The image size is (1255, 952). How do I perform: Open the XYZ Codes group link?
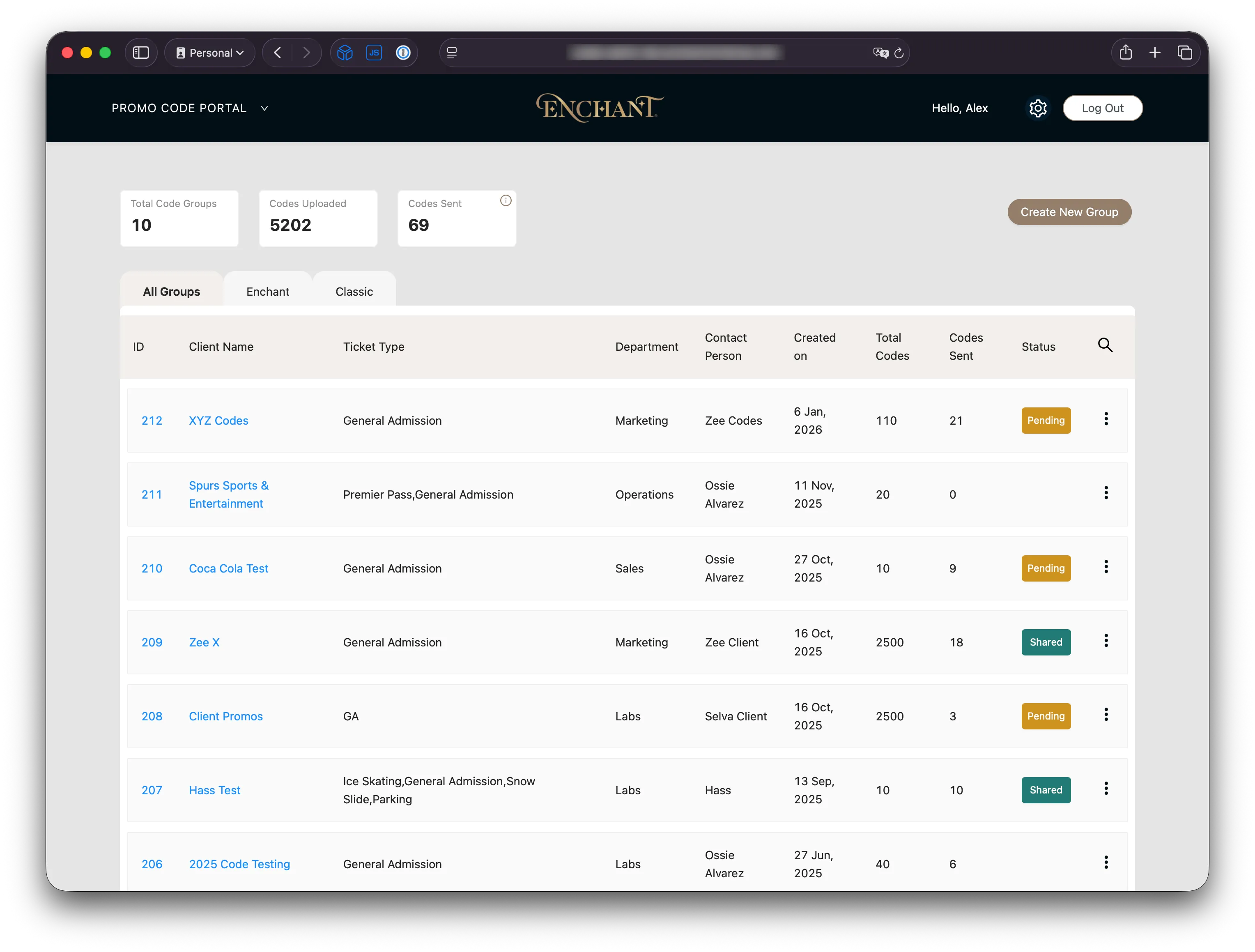tap(218, 421)
